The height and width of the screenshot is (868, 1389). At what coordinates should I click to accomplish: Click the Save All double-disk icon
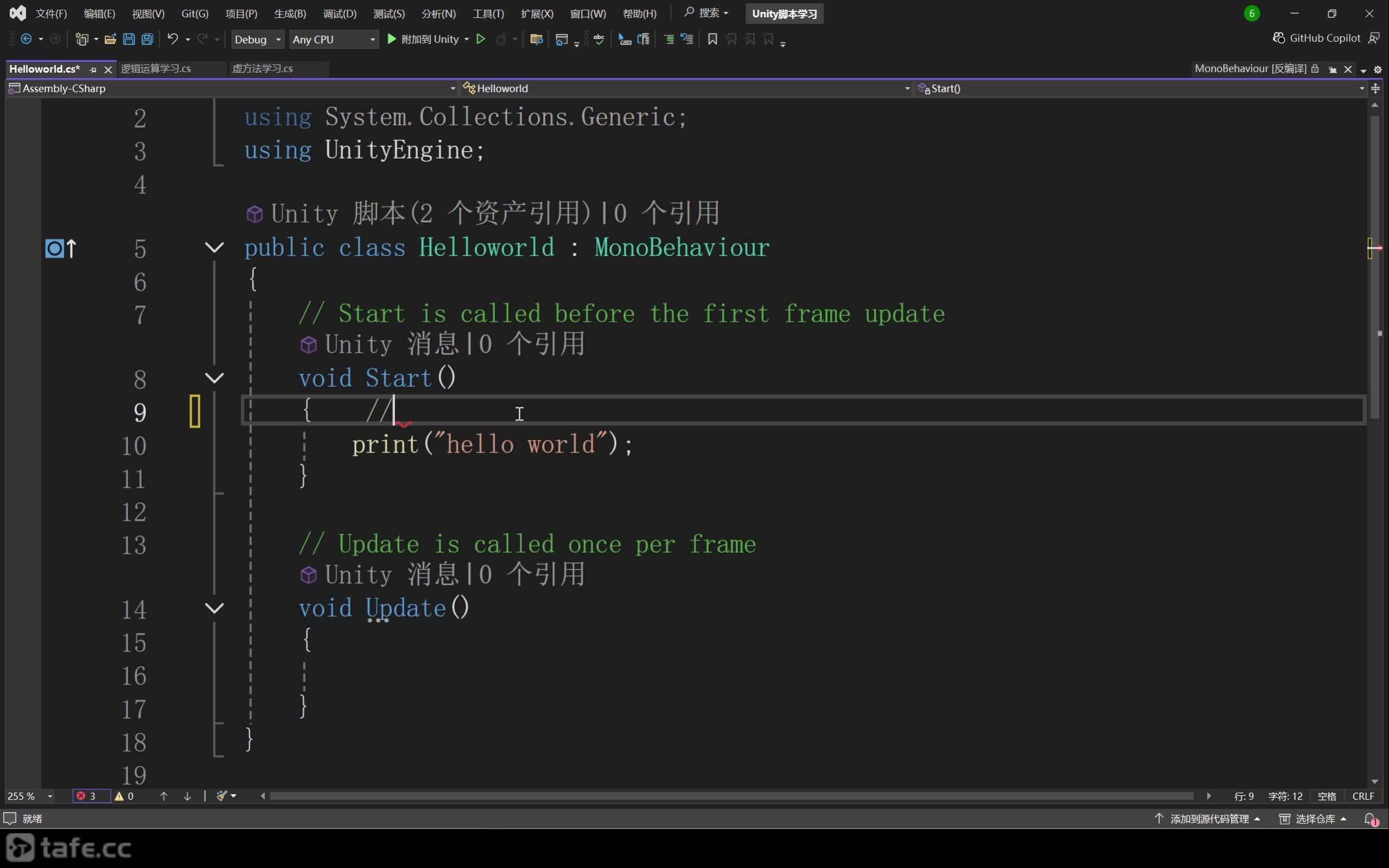pyautogui.click(x=148, y=39)
